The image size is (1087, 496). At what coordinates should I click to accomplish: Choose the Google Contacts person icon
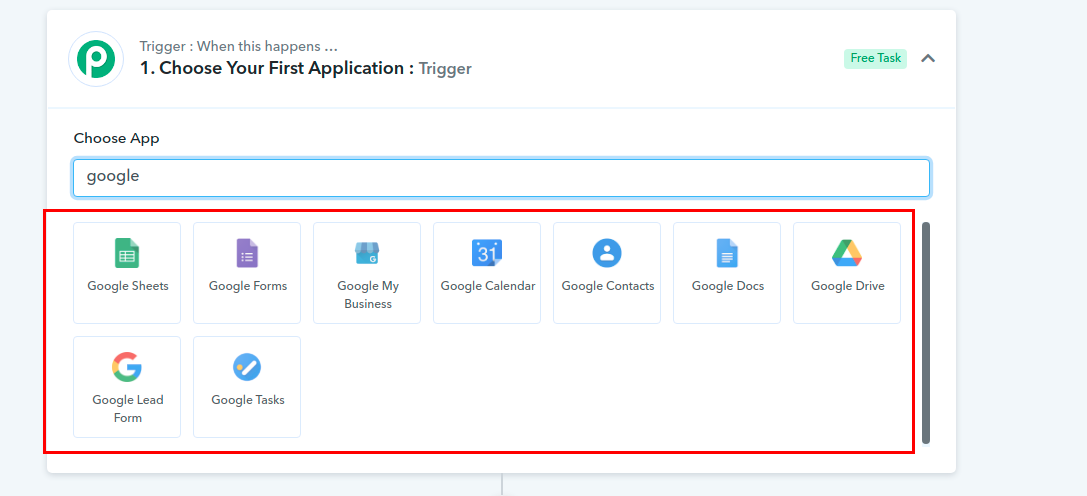607,253
